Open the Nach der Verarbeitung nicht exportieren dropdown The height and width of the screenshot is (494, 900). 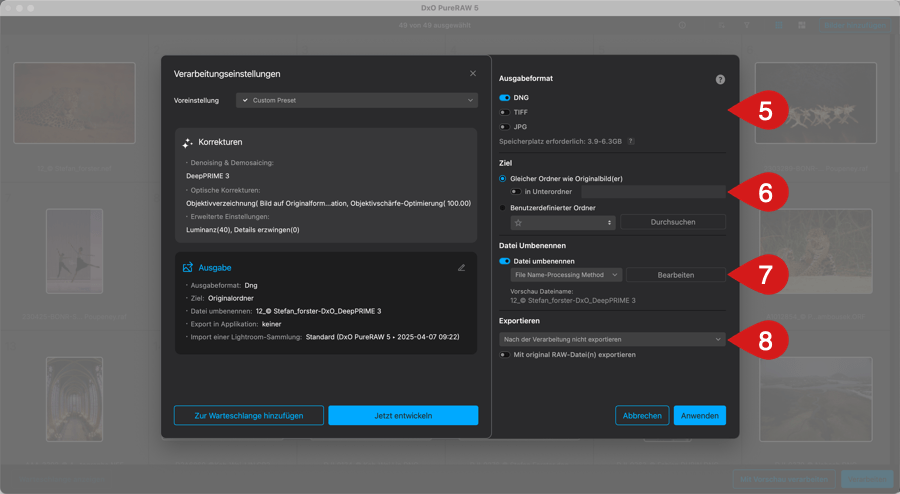click(612, 339)
